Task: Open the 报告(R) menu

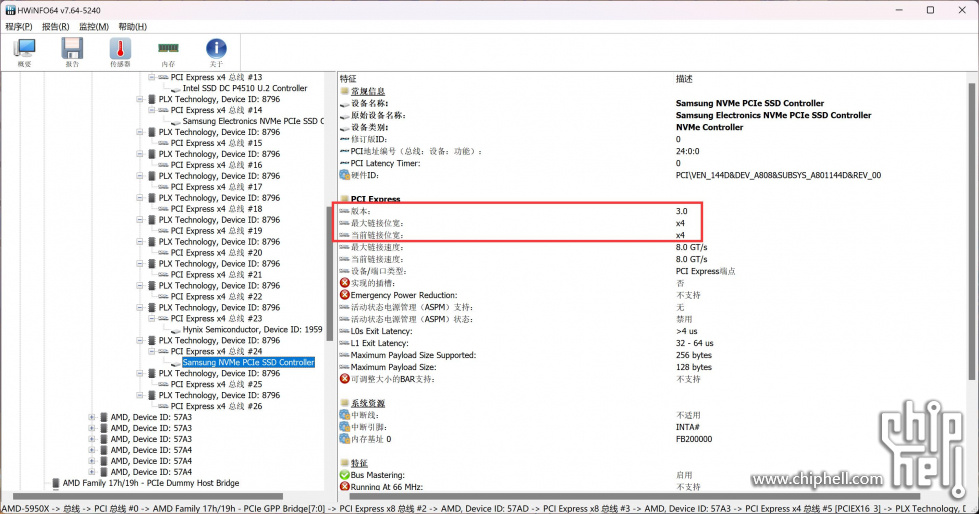Action: 56,27
